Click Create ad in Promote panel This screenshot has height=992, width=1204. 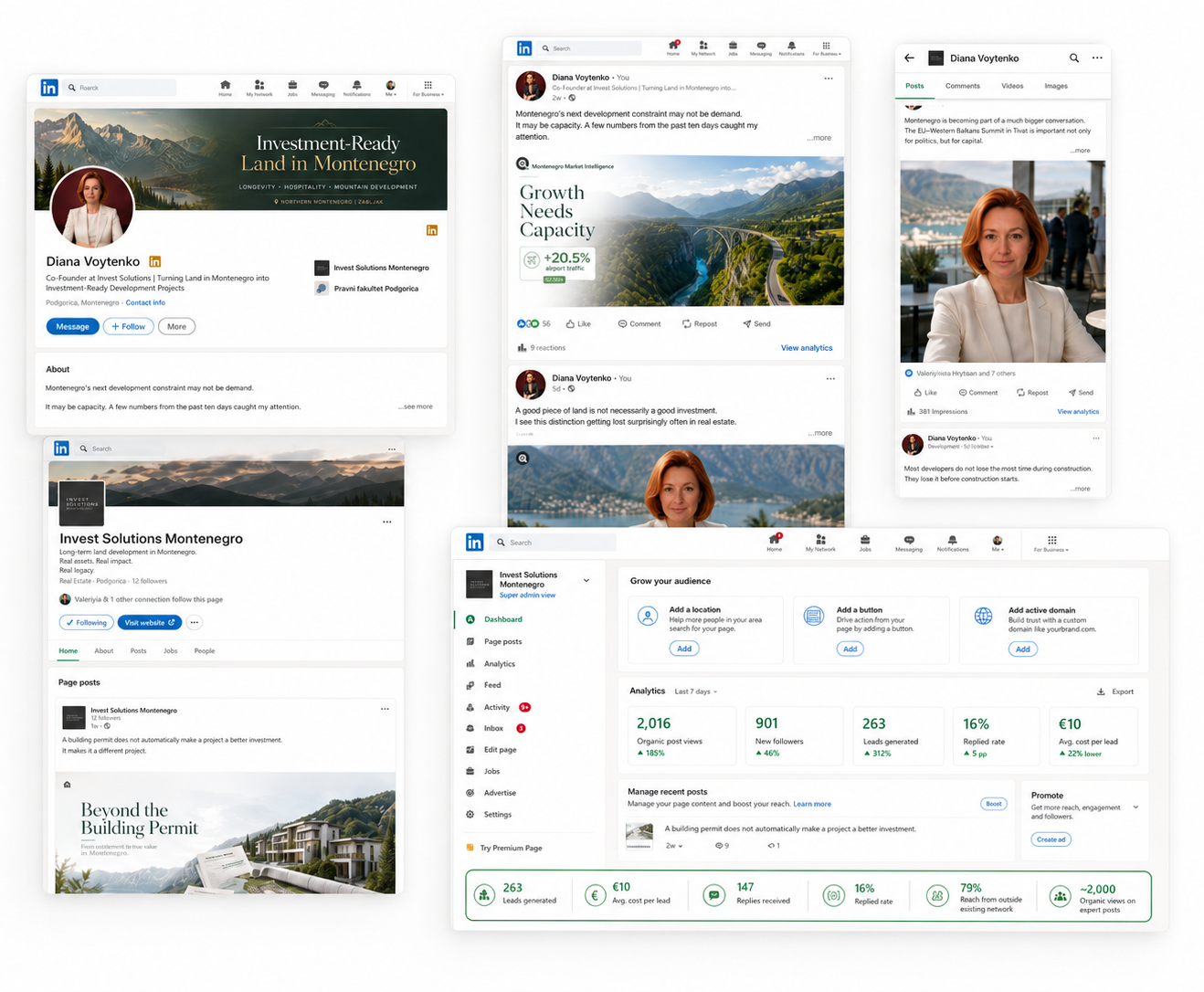(1051, 839)
